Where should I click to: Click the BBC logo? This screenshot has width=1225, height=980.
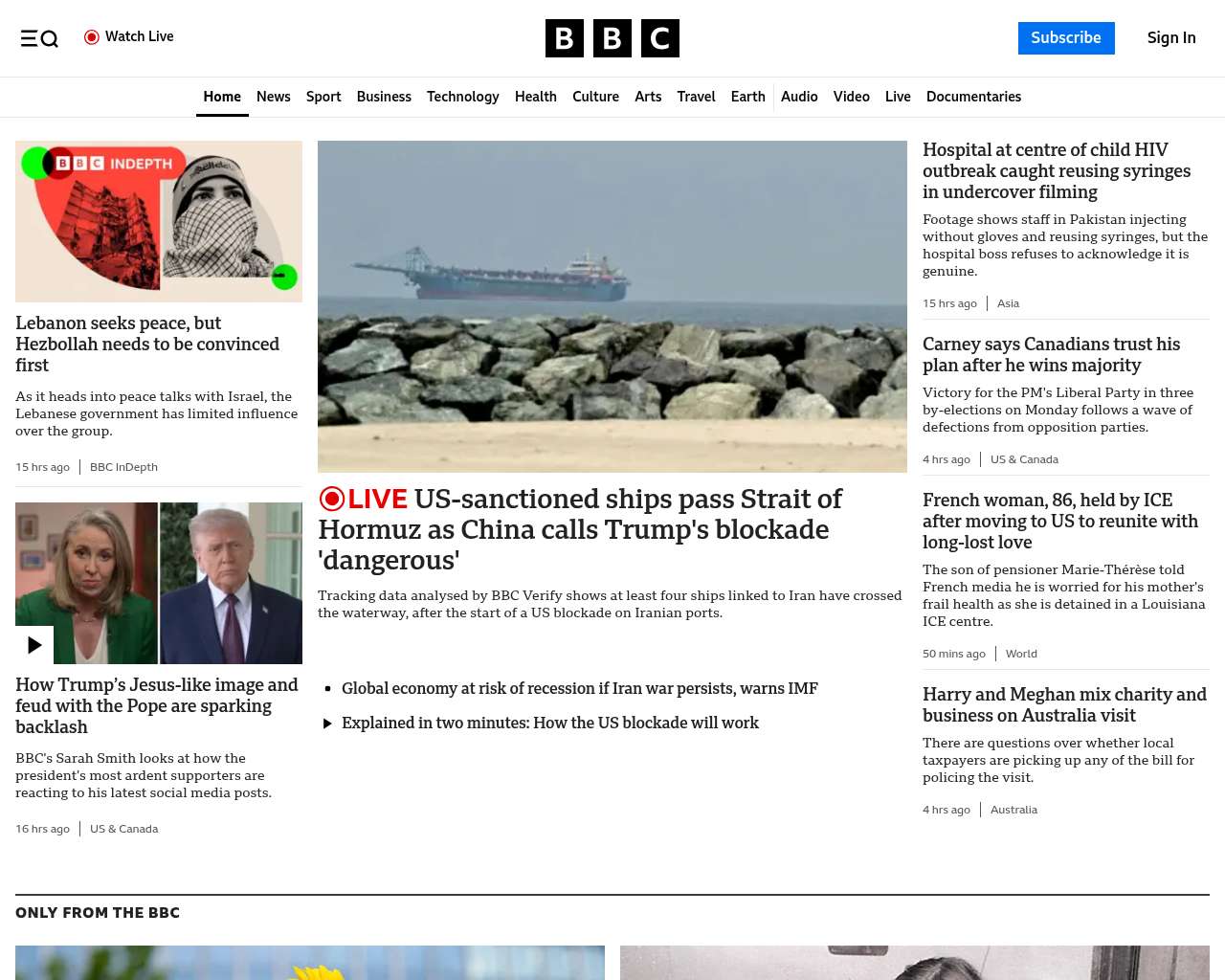pos(612,38)
